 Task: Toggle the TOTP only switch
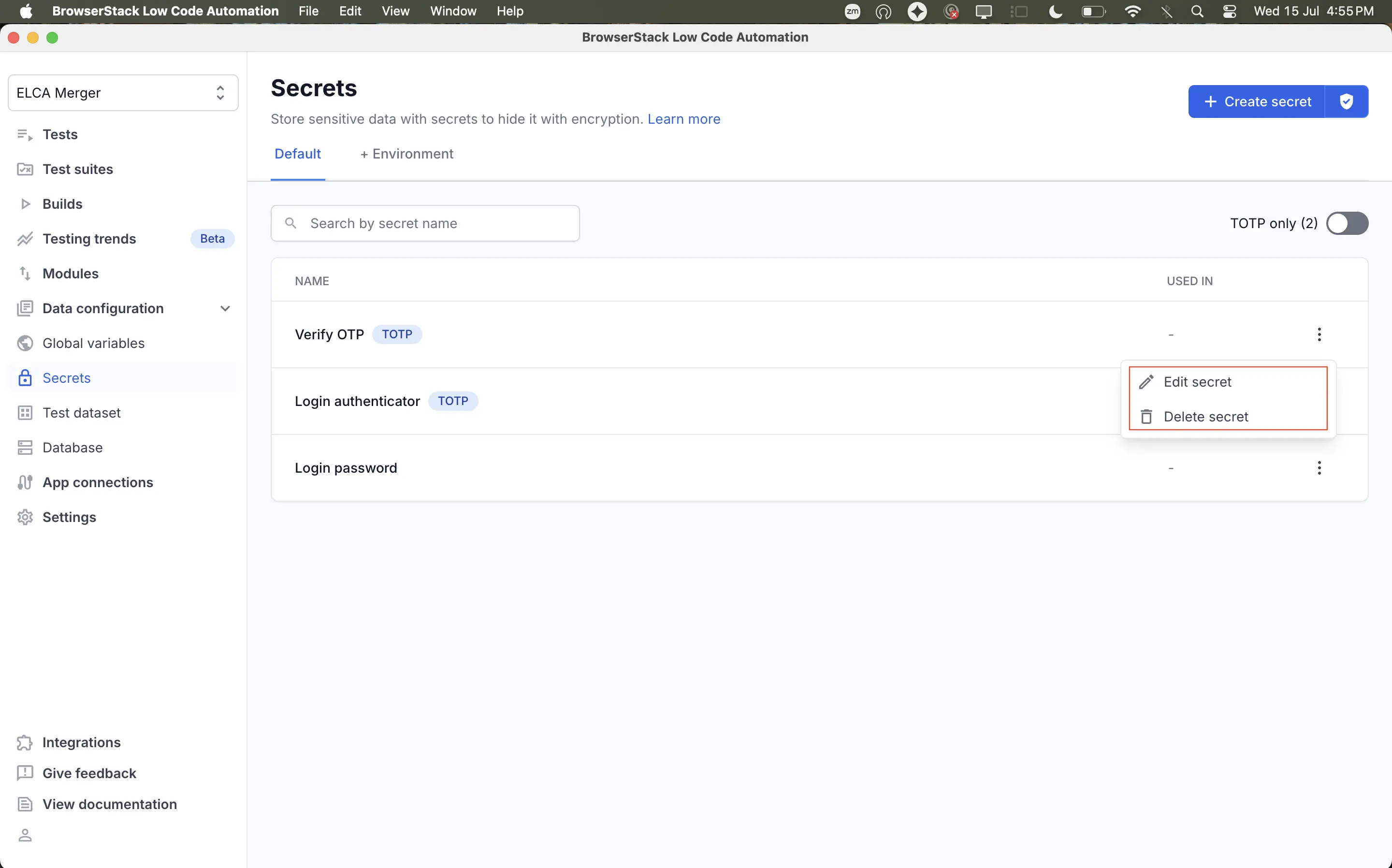click(x=1347, y=223)
